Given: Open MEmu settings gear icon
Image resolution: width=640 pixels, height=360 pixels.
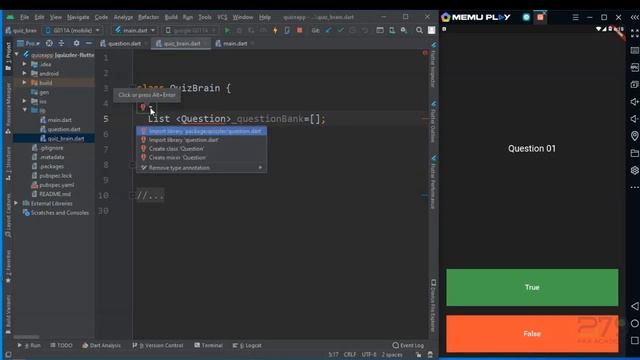Looking at the screenshot, I should [634, 170].
